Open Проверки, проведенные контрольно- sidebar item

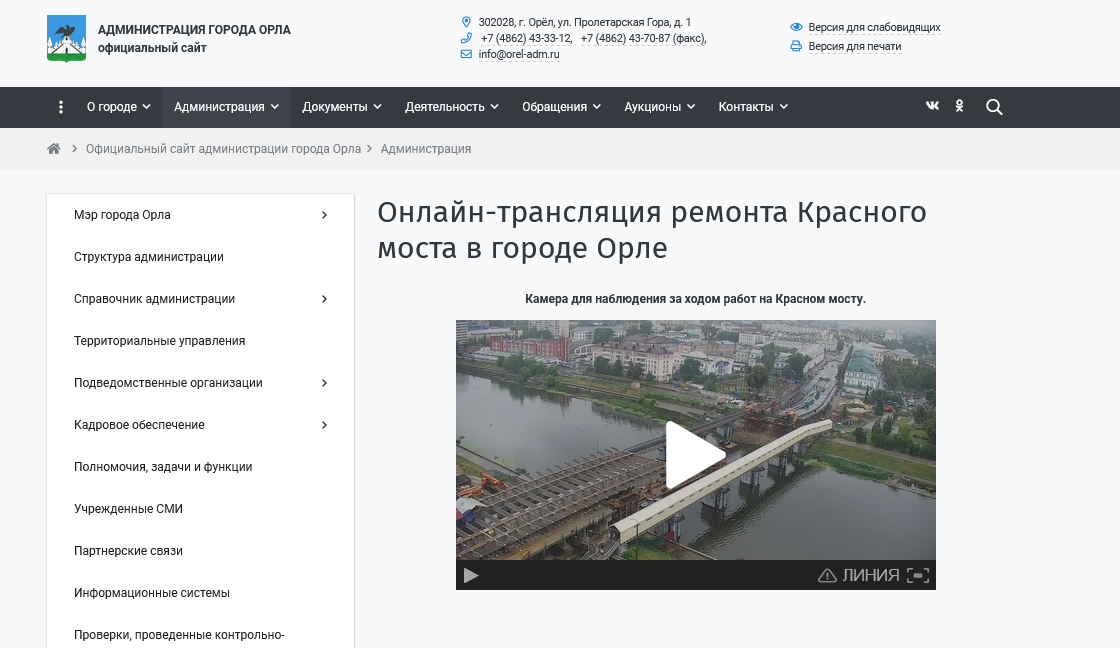[x=179, y=635]
